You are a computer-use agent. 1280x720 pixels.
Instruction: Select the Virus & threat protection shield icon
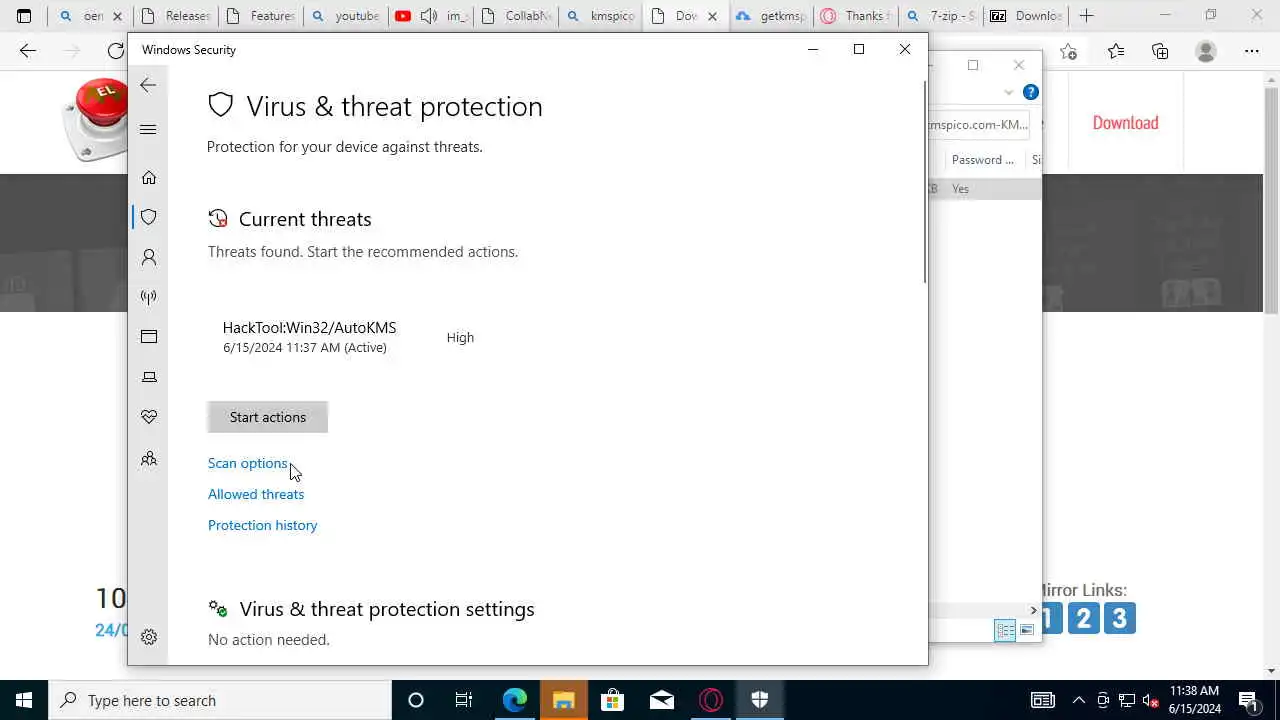point(149,217)
